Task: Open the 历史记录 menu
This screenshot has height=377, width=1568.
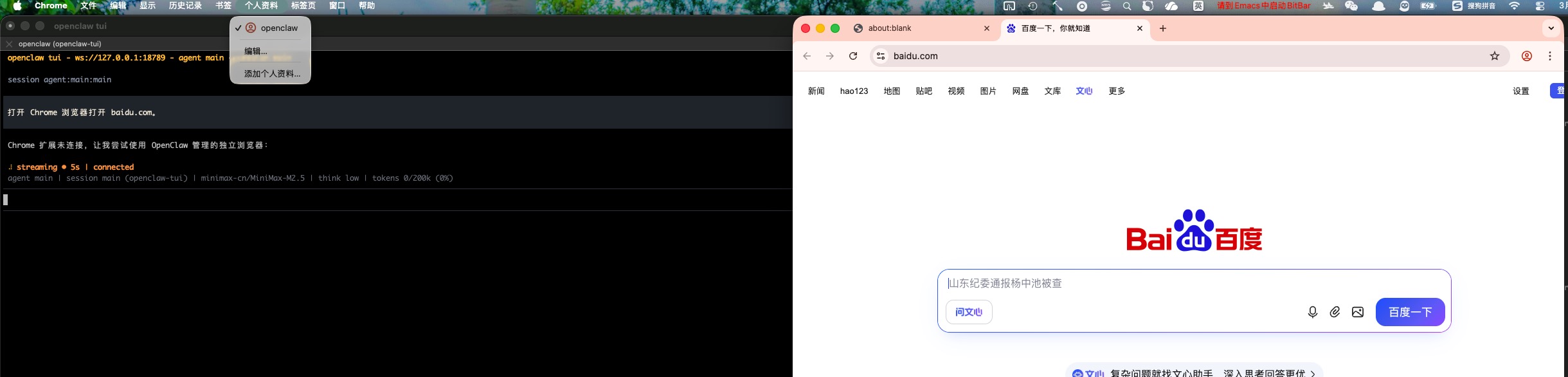Action: pyautogui.click(x=185, y=6)
